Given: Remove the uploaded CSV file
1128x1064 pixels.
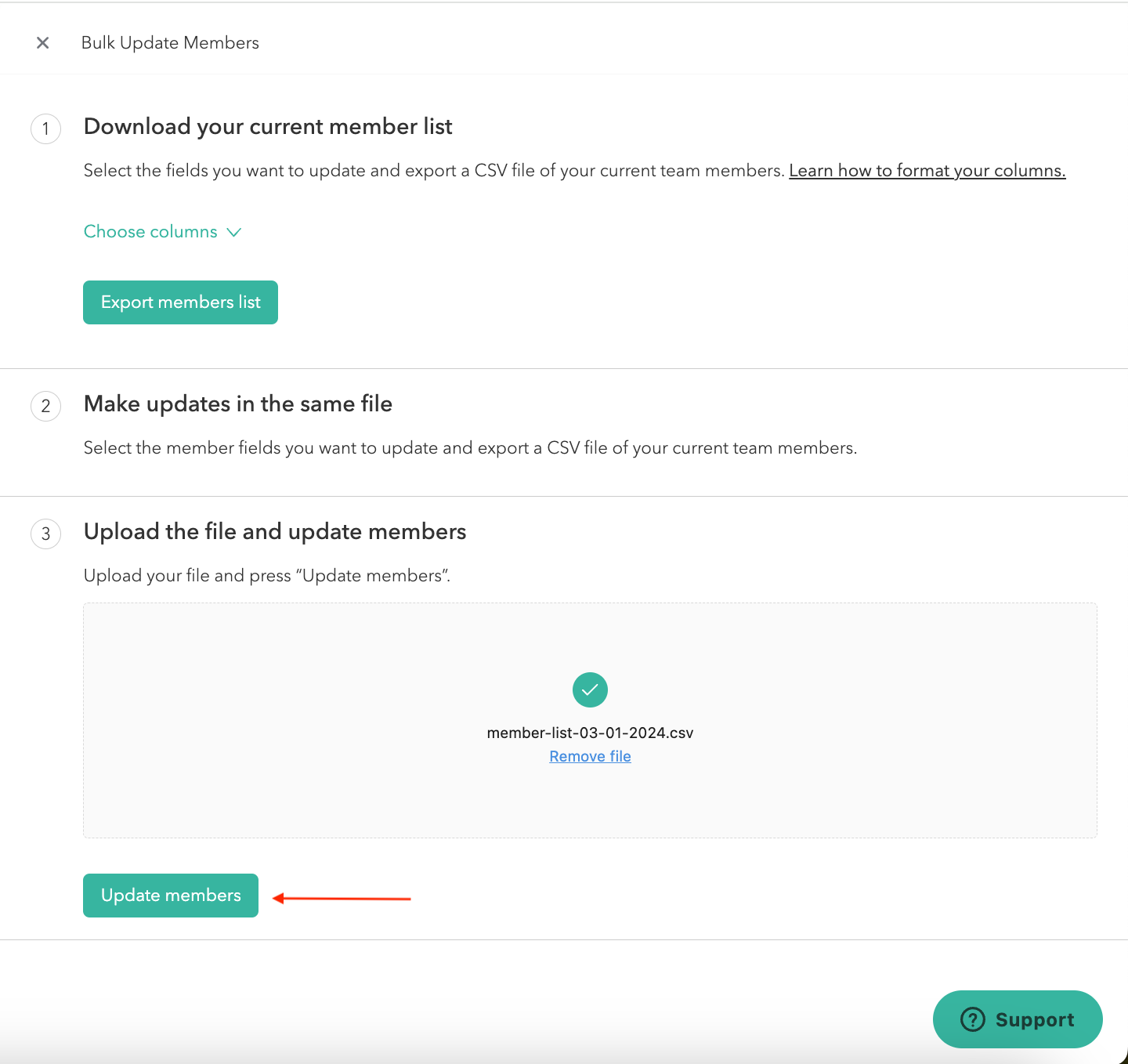Looking at the screenshot, I should click(x=590, y=756).
